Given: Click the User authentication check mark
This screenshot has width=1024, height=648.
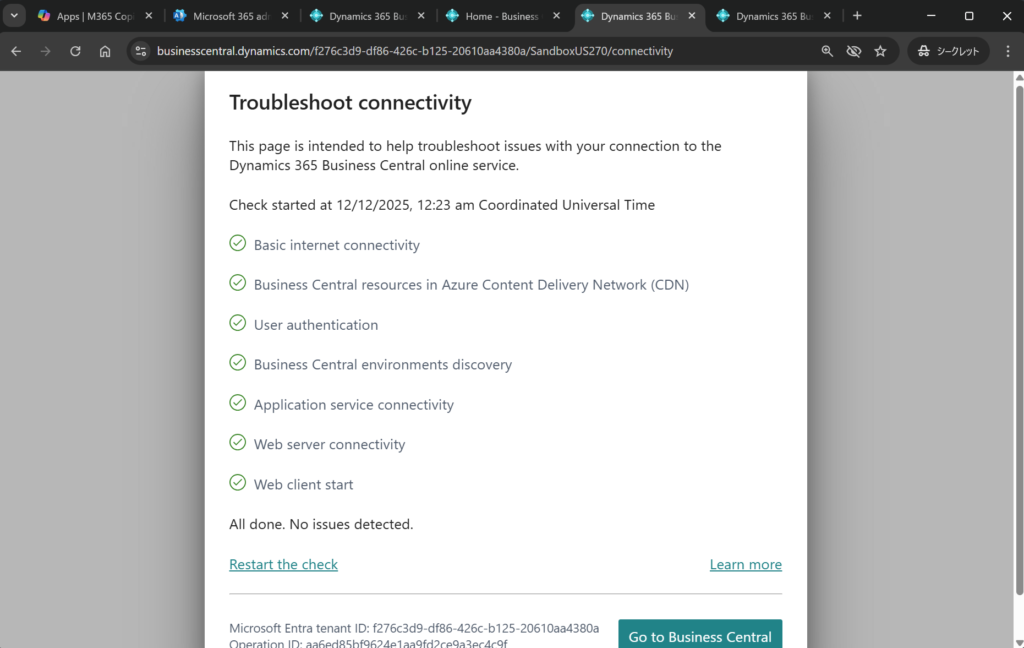Looking at the screenshot, I should (238, 323).
